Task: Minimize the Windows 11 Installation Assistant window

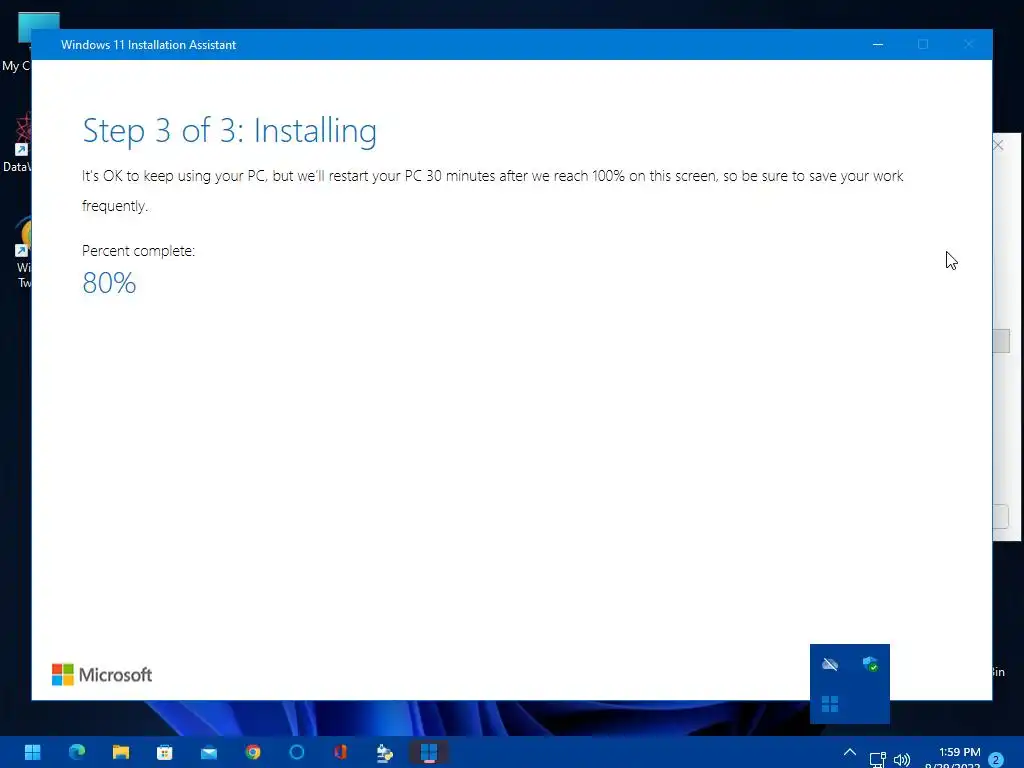Action: 878,44
